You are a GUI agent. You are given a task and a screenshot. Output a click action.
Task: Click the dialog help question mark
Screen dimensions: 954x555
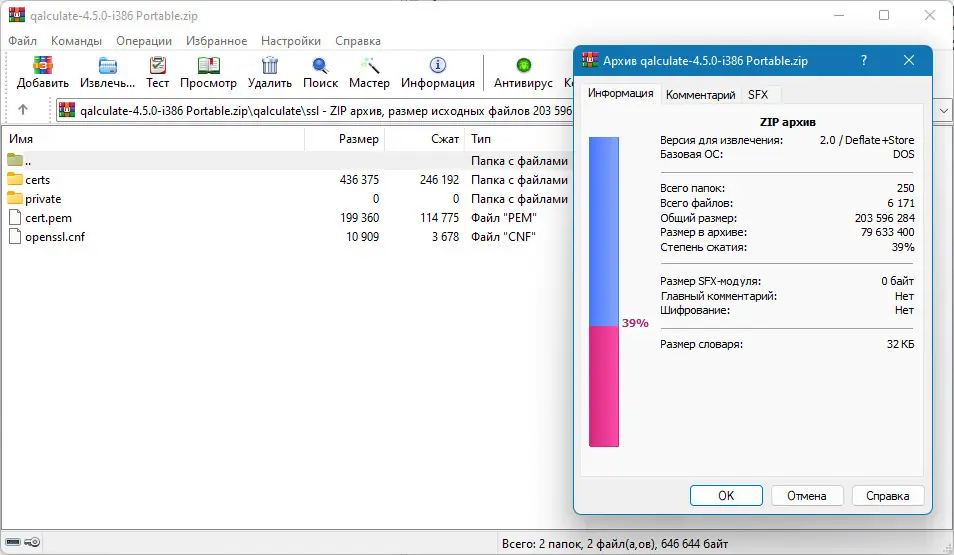(863, 60)
